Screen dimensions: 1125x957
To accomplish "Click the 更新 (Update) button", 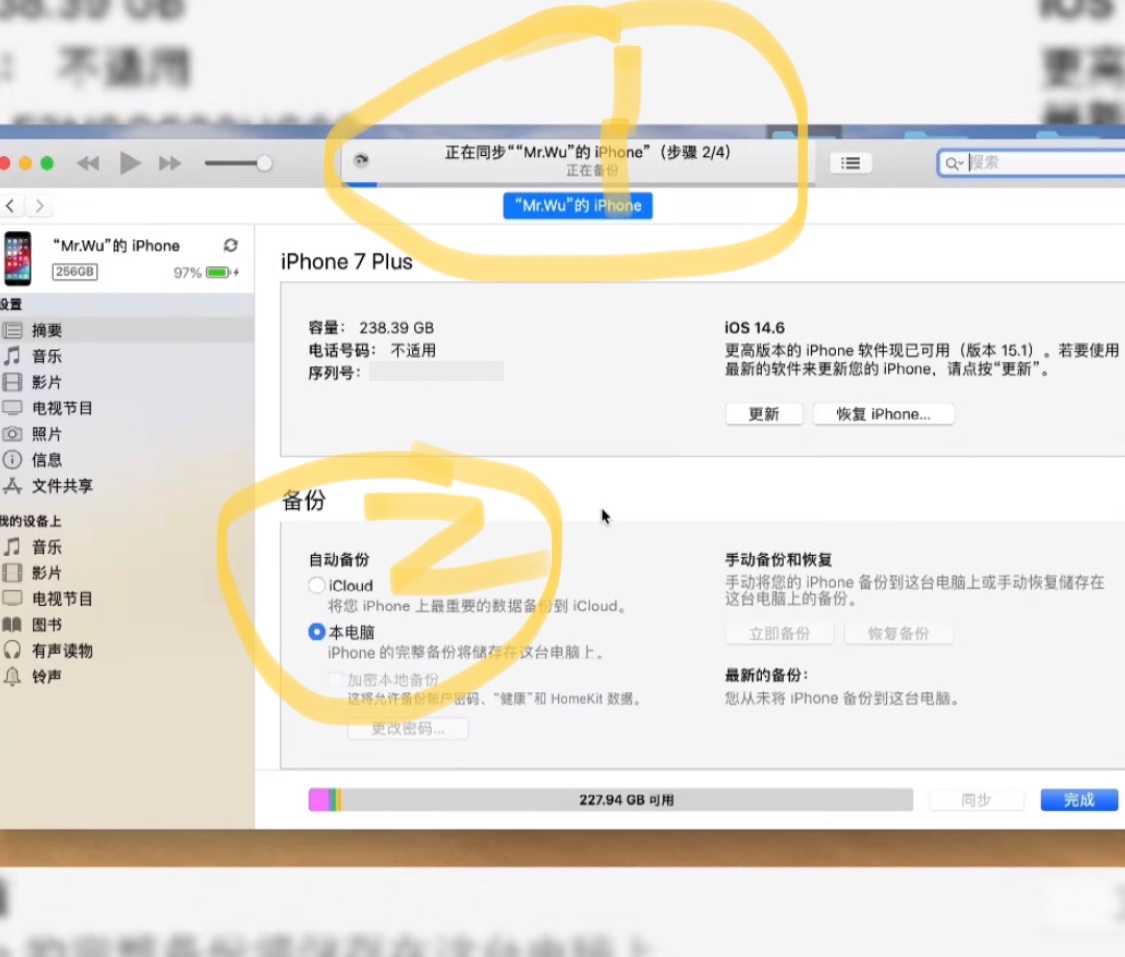I will (x=764, y=414).
